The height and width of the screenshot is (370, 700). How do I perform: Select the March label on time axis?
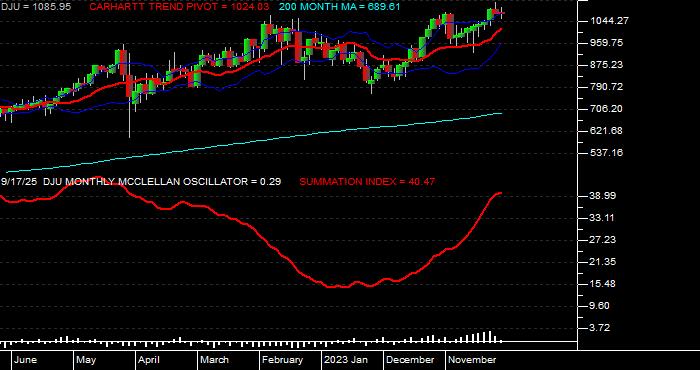tap(214, 360)
